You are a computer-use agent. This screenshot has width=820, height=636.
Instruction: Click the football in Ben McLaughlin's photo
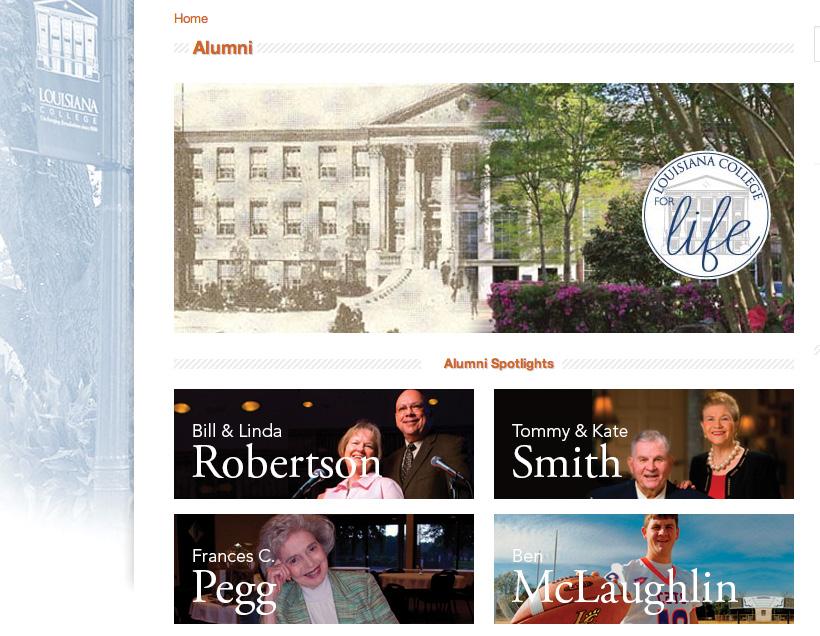click(565, 599)
